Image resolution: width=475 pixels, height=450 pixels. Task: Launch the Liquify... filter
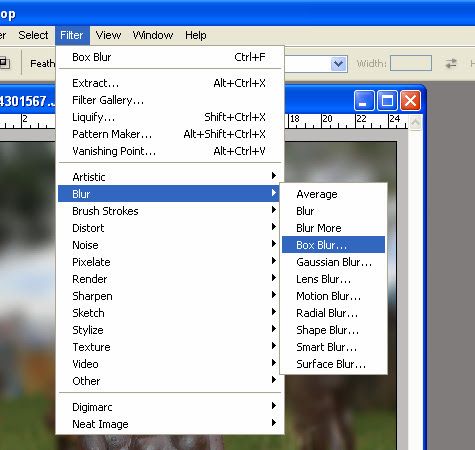click(170, 117)
